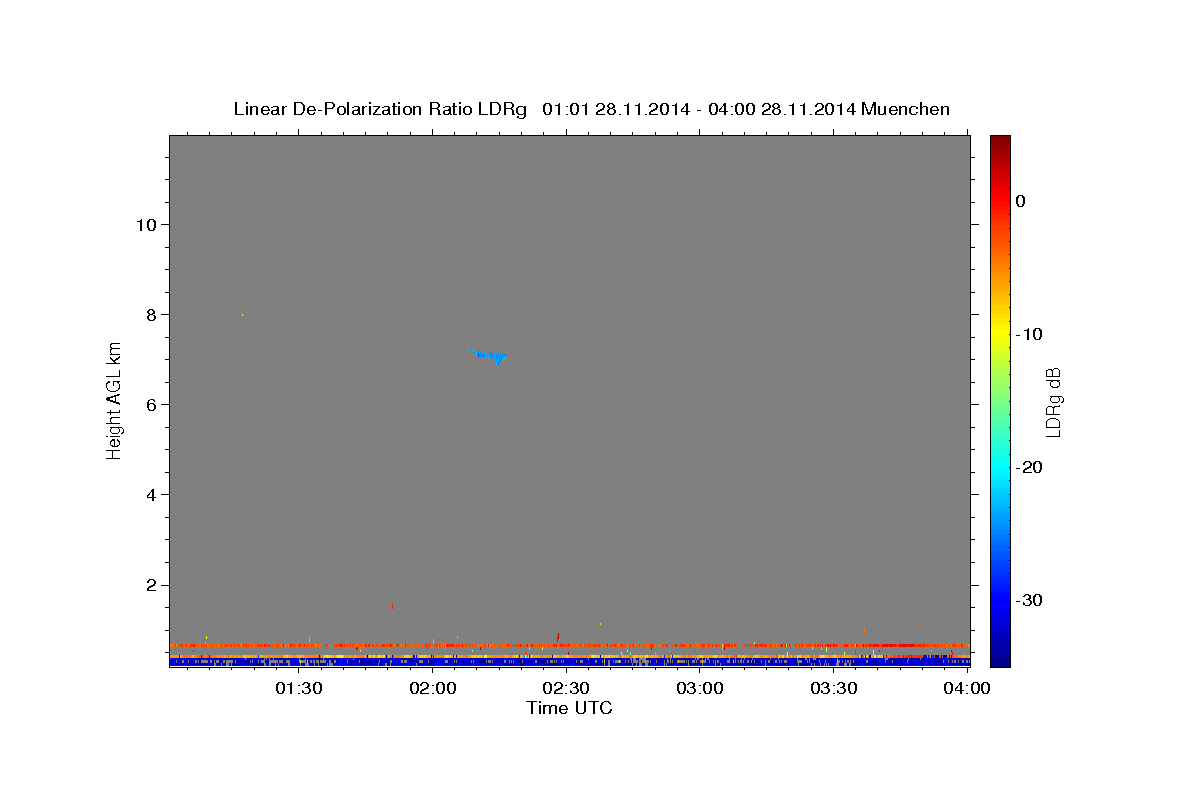Screen dimensions: 1200x800
Task: Click the "Time UTC" axis label
Action: pos(569,708)
